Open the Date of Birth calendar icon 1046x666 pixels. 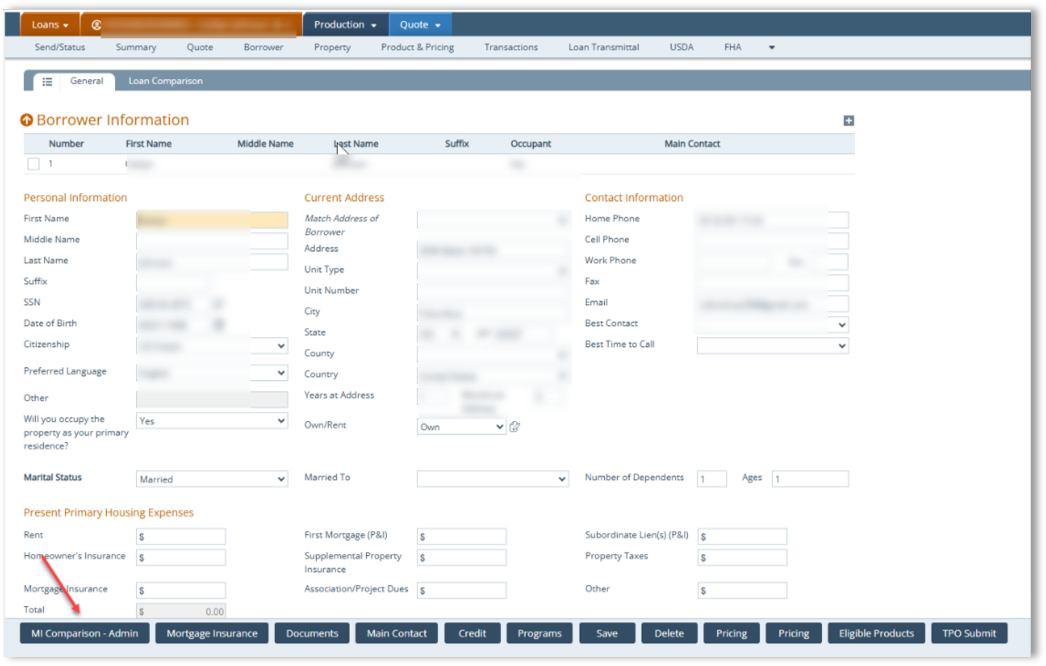tap(218, 325)
